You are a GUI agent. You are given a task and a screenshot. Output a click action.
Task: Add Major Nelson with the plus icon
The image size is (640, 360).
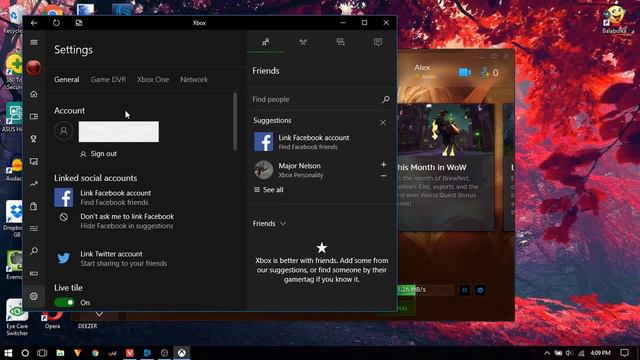[384, 164]
